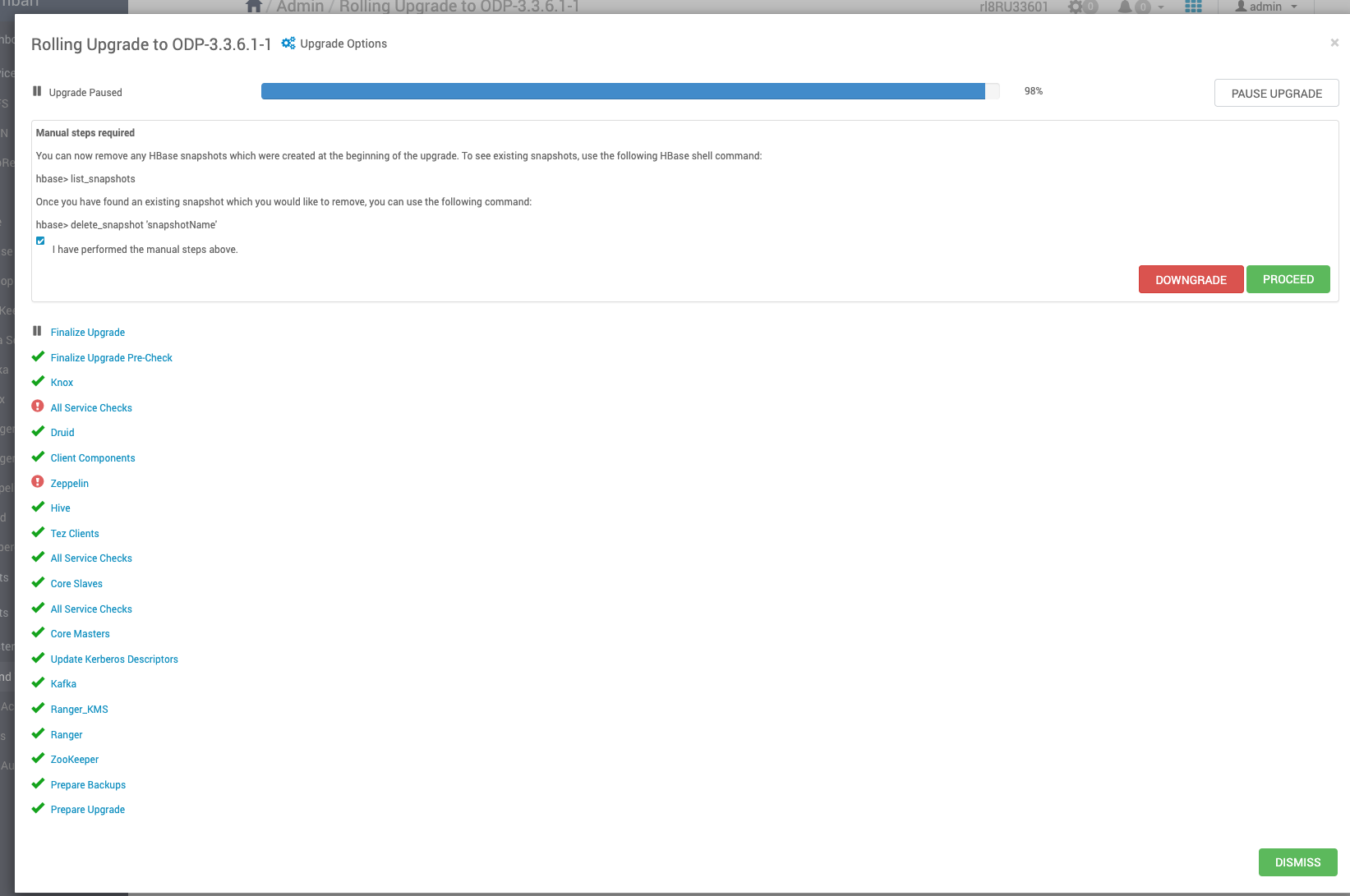
Task: Expand the Client Components step
Action: click(93, 458)
